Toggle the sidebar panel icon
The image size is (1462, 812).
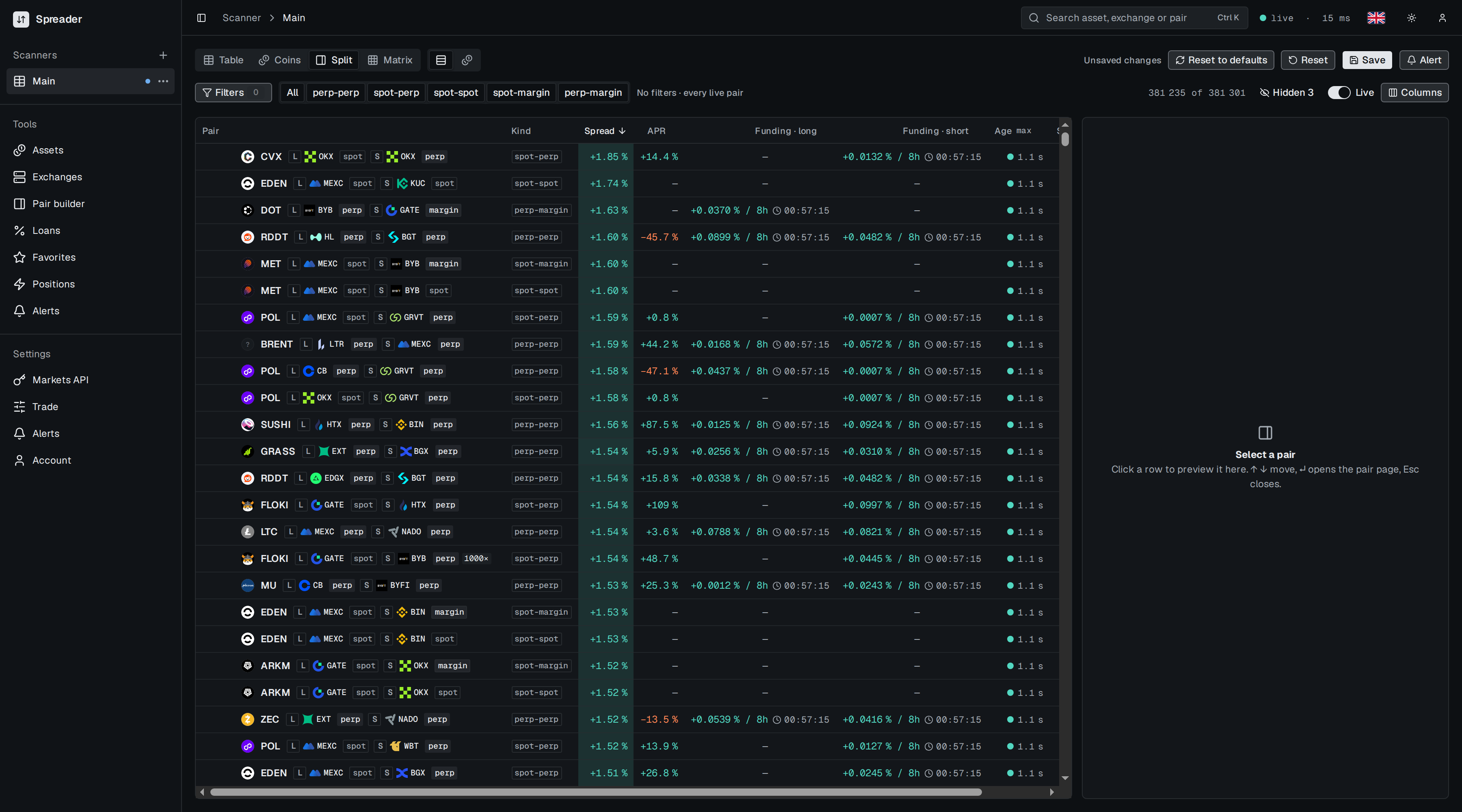[x=201, y=17]
